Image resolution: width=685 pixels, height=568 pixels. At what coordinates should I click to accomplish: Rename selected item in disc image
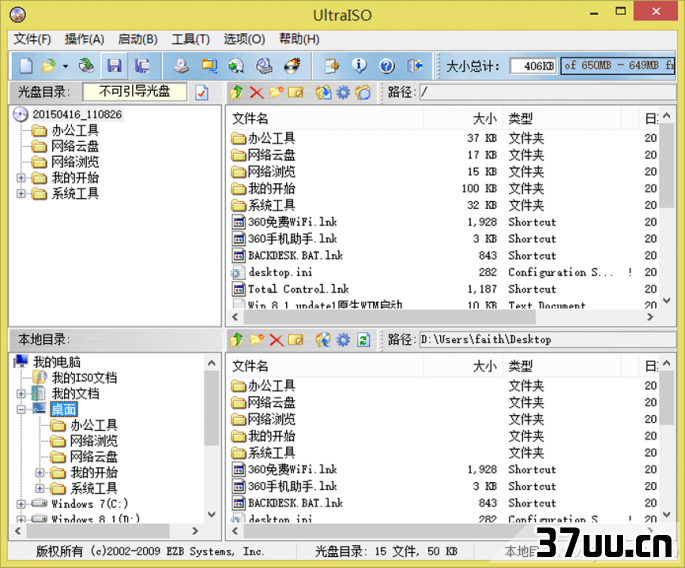click(x=296, y=92)
